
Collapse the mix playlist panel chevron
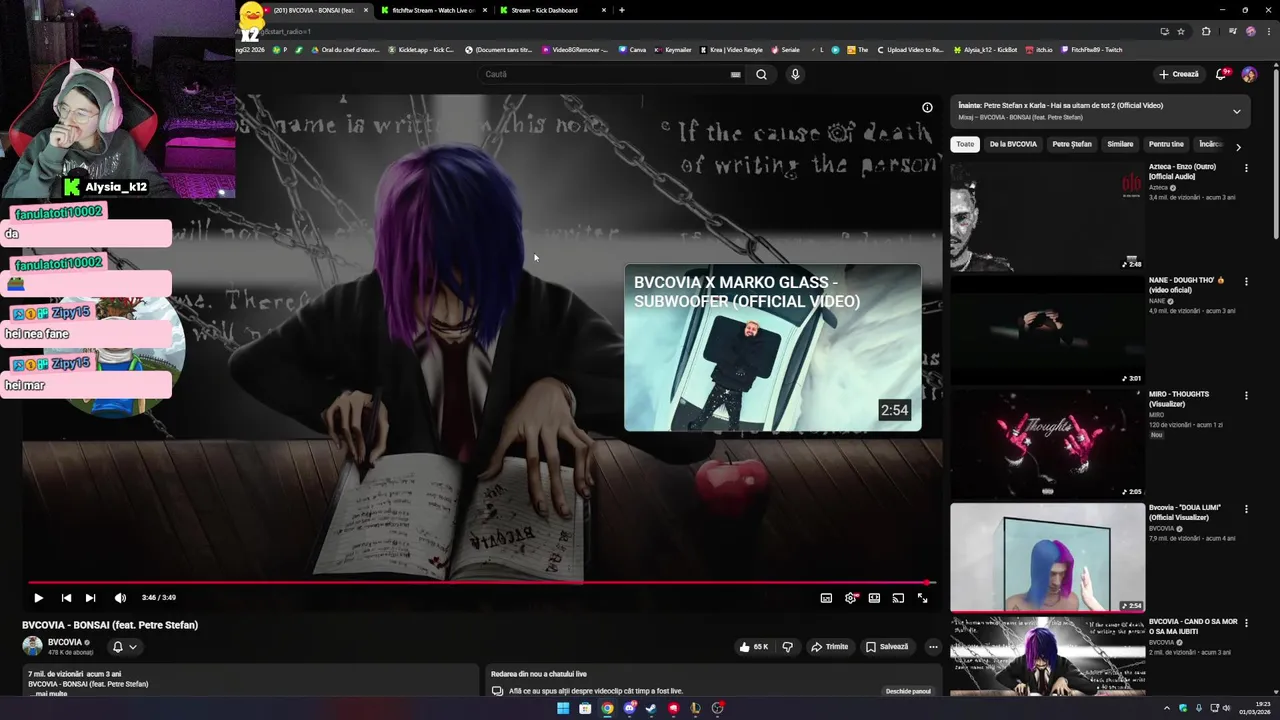click(1237, 111)
